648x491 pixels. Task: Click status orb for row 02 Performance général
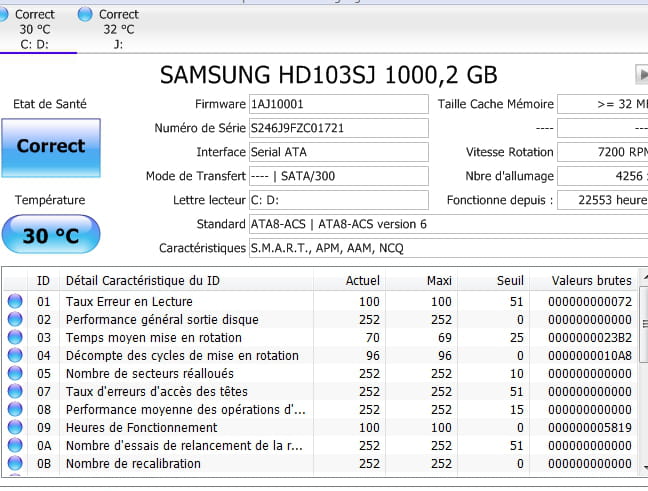tap(15, 319)
